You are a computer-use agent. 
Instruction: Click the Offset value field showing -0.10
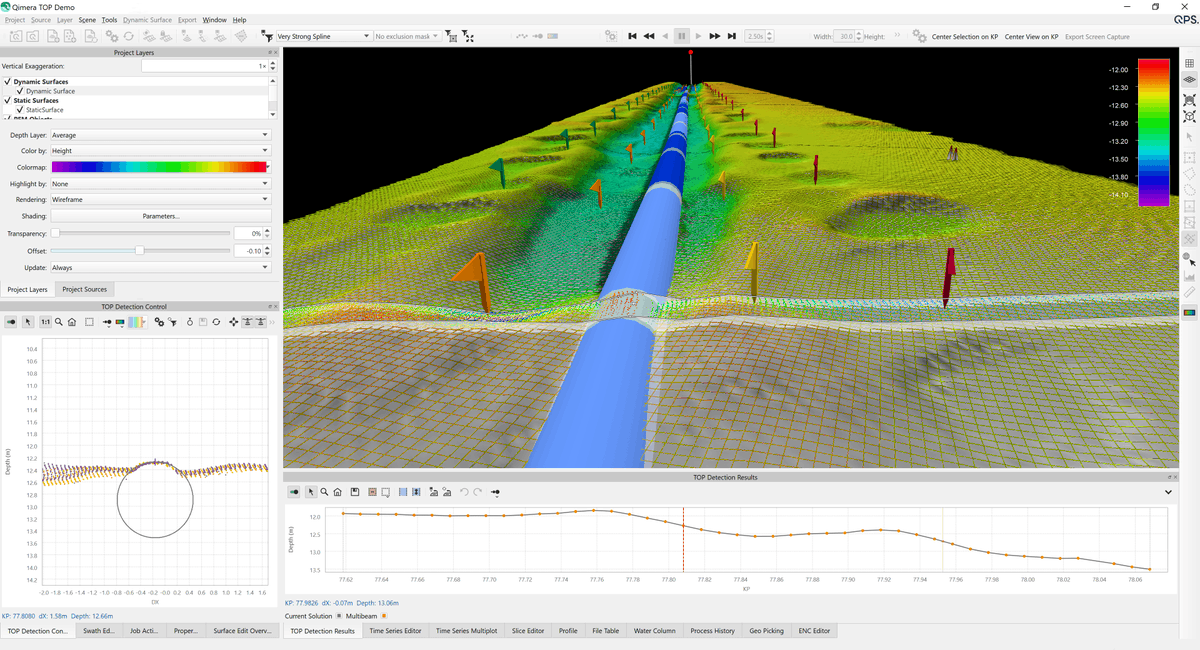coord(247,251)
